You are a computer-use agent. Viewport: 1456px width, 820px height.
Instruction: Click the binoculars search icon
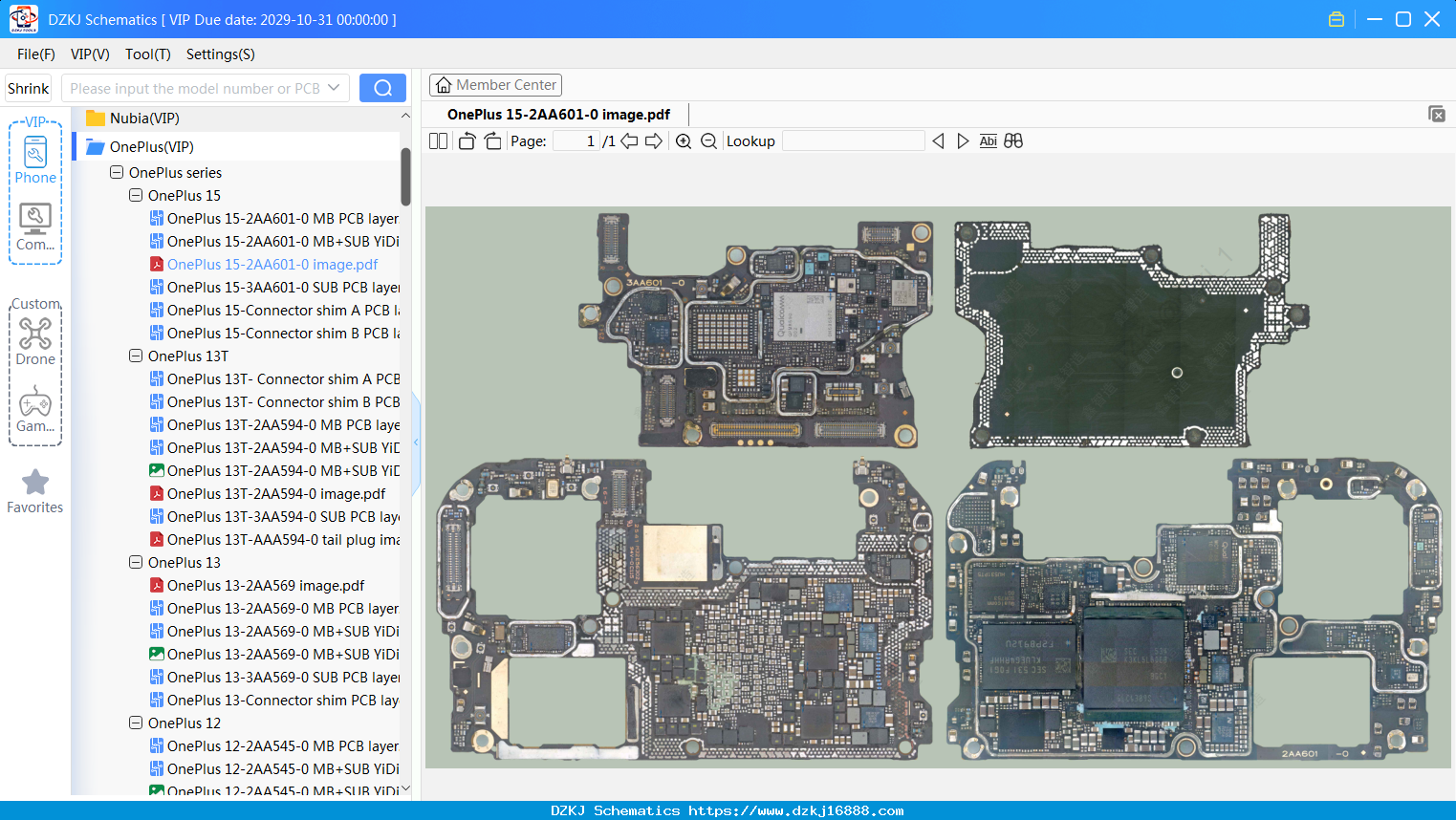pyautogui.click(x=1013, y=141)
